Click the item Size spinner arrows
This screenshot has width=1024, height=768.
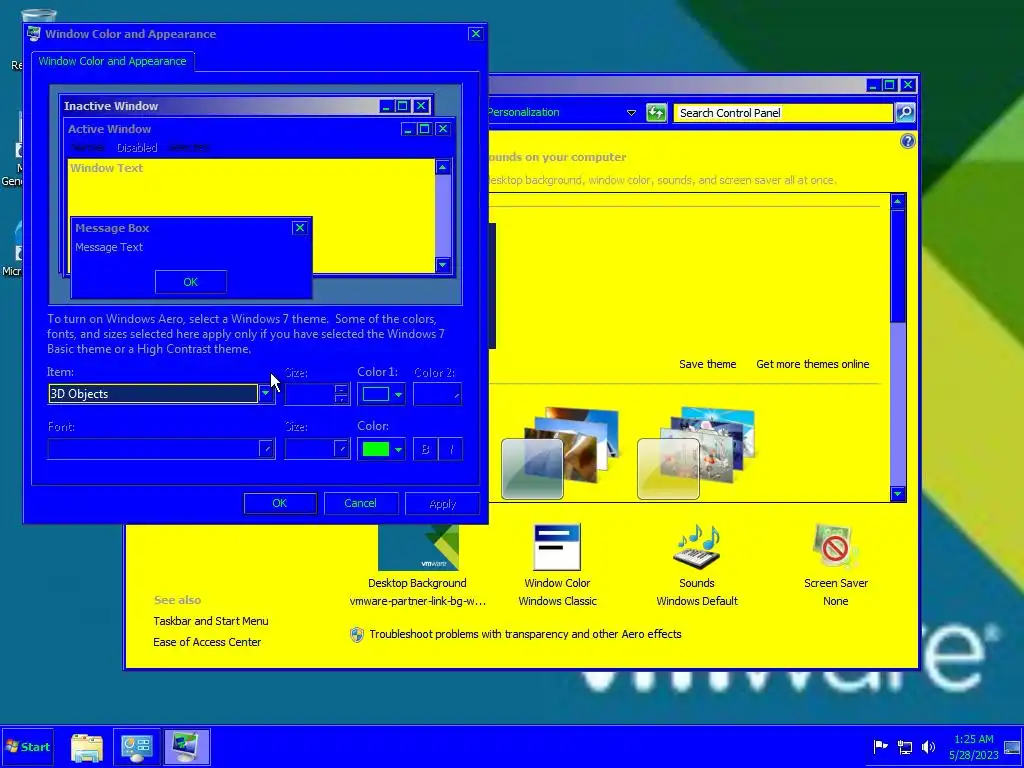tap(342, 394)
